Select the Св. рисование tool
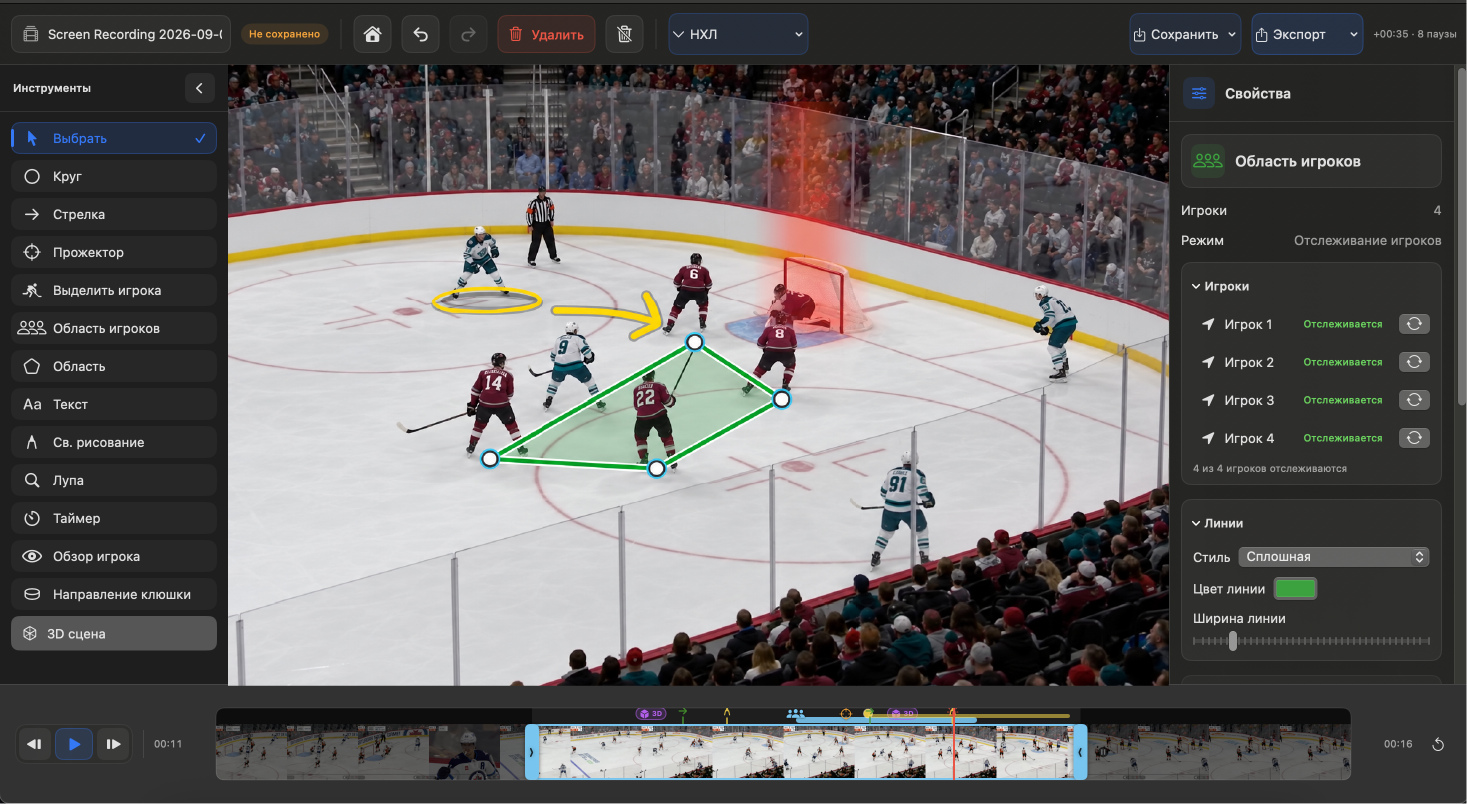The height and width of the screenshot is (804, 1467). coord(114,442)
